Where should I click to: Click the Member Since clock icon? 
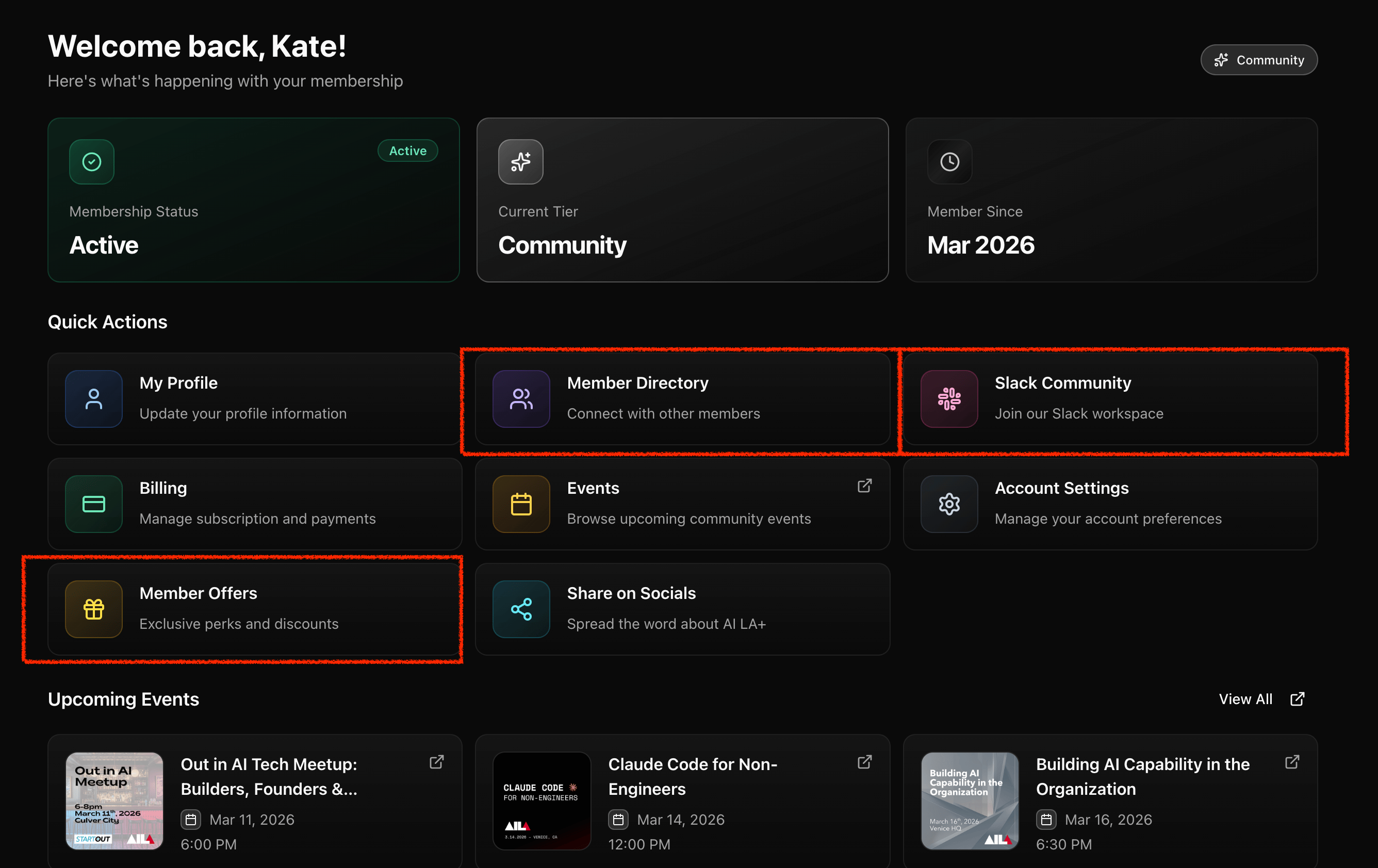coord(949,162)
